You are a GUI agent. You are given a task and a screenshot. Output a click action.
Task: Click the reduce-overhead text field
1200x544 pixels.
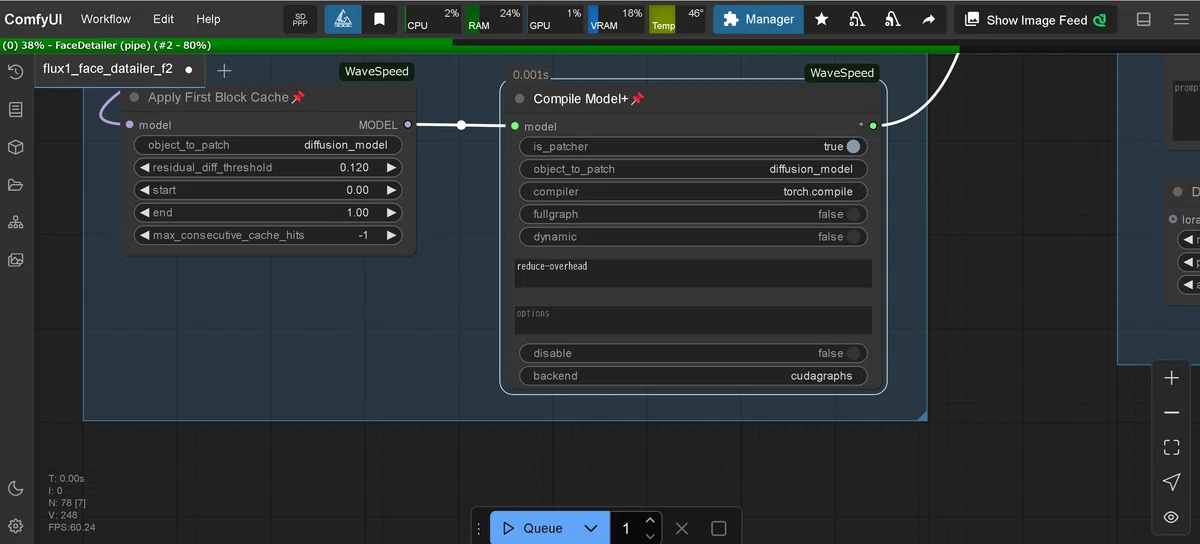point(693,273)
